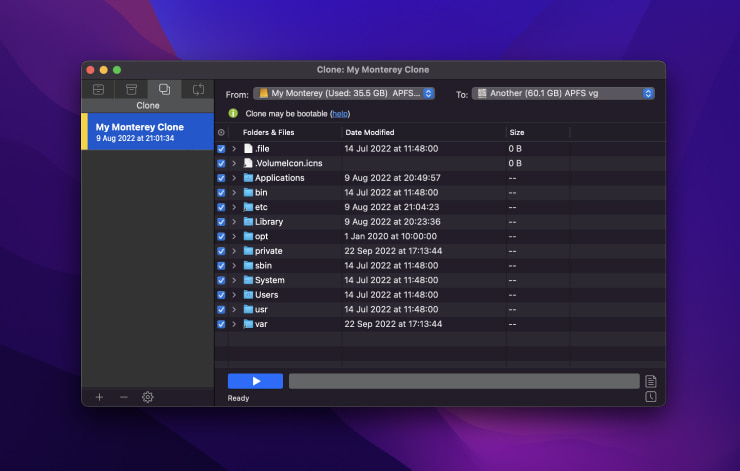Click the etc alias folder icon
This screenshot has height=471, width=740.
pos(248,207)
